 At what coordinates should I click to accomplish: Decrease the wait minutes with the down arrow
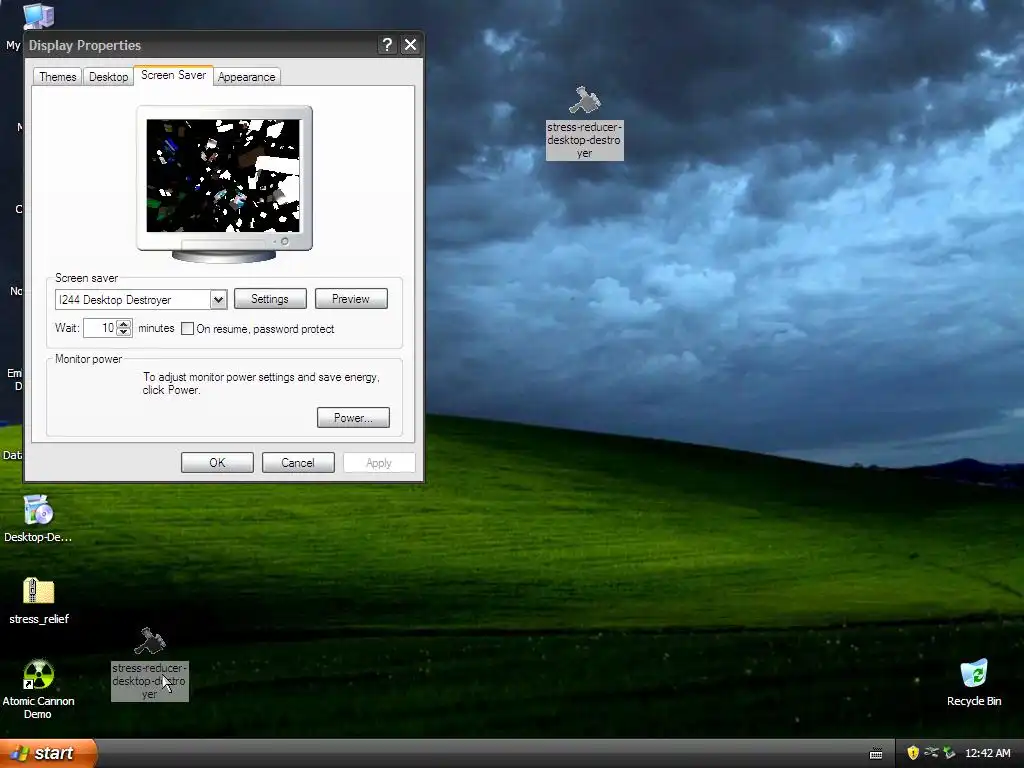pyautogui.click(x=123, y=332)
